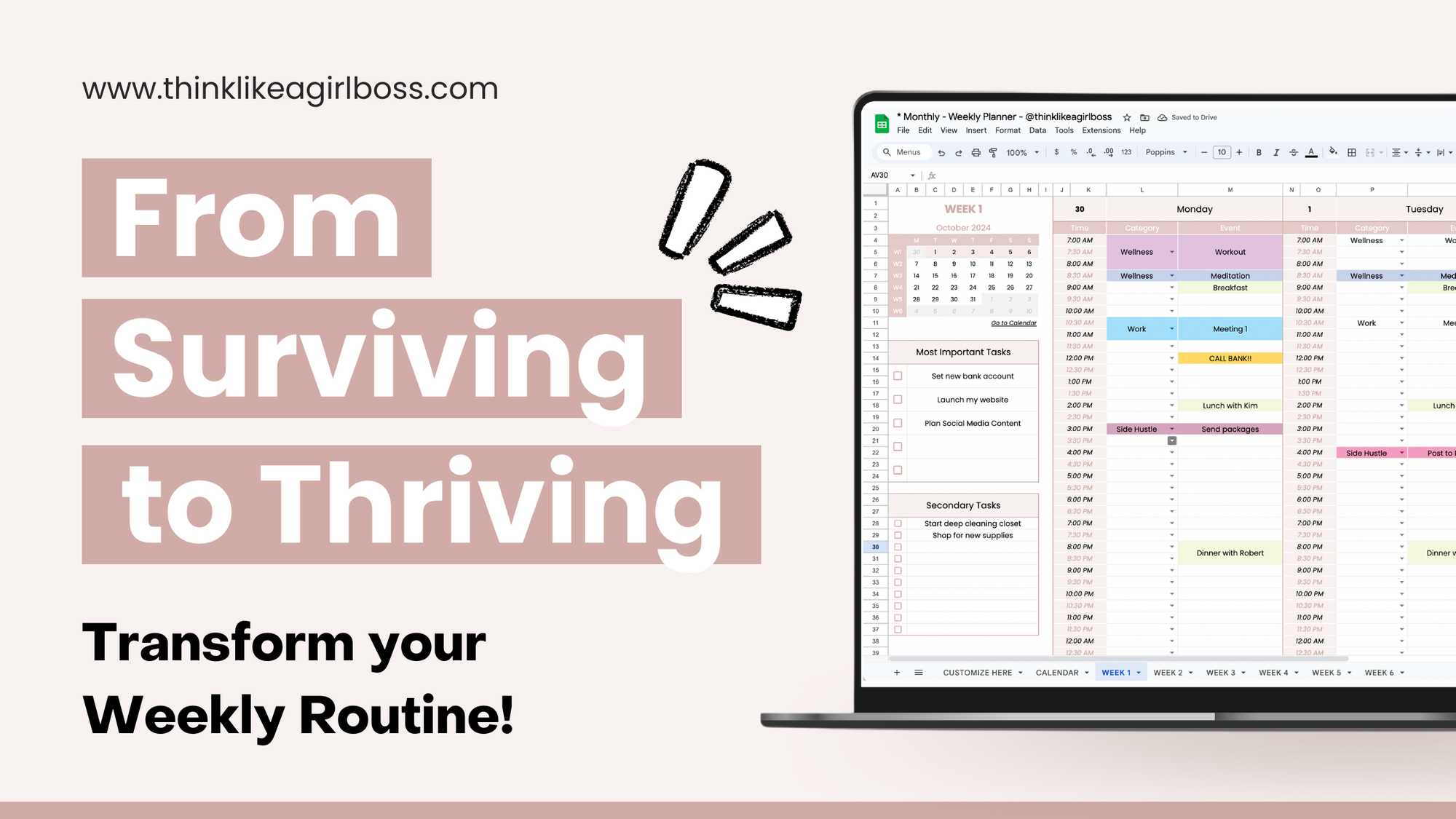Toggle checkbox for Set new bank account
The height and width of the screenshot is (819, 1456).
pos(898,375)
